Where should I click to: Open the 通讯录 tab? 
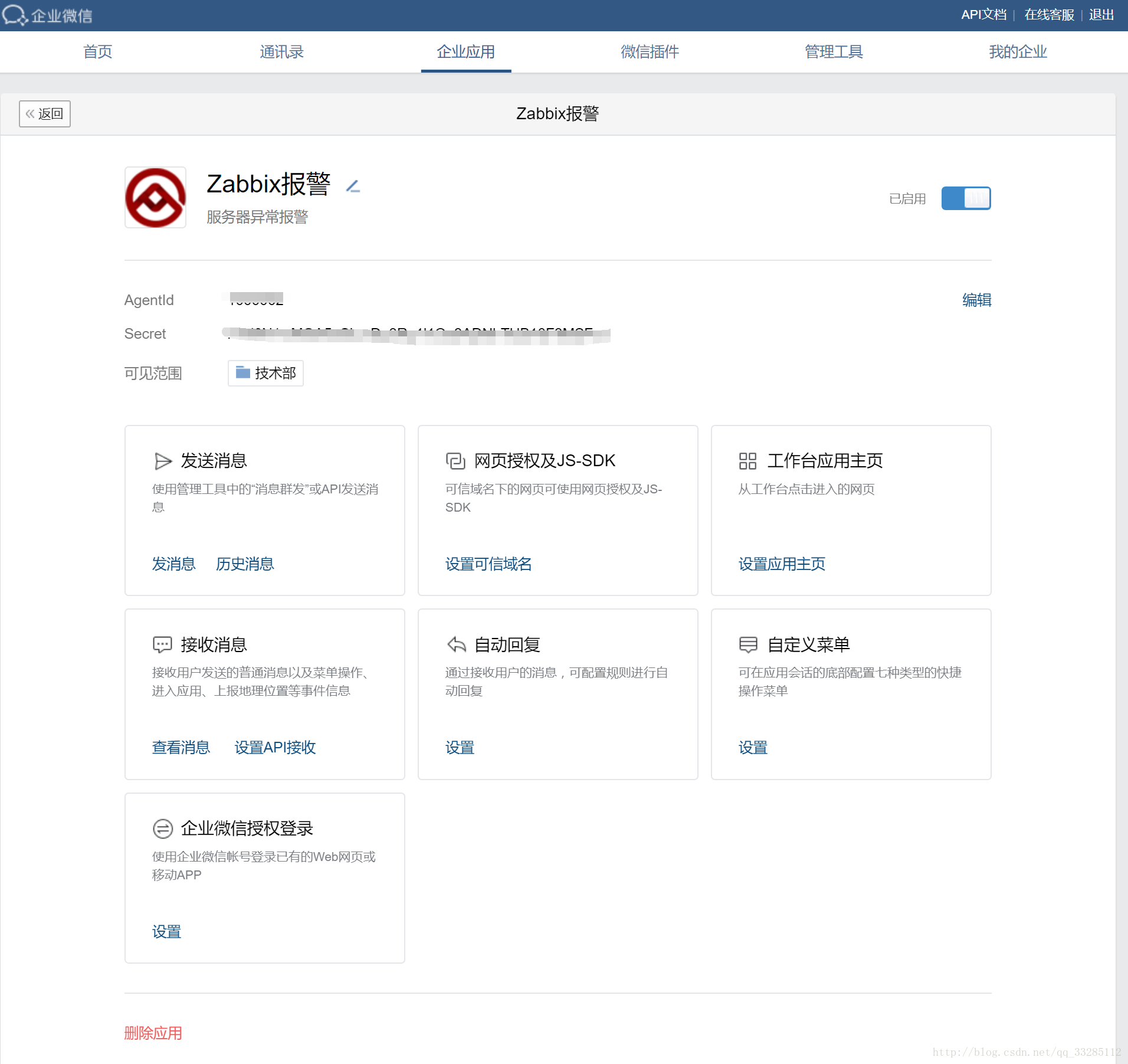(282, 52)
